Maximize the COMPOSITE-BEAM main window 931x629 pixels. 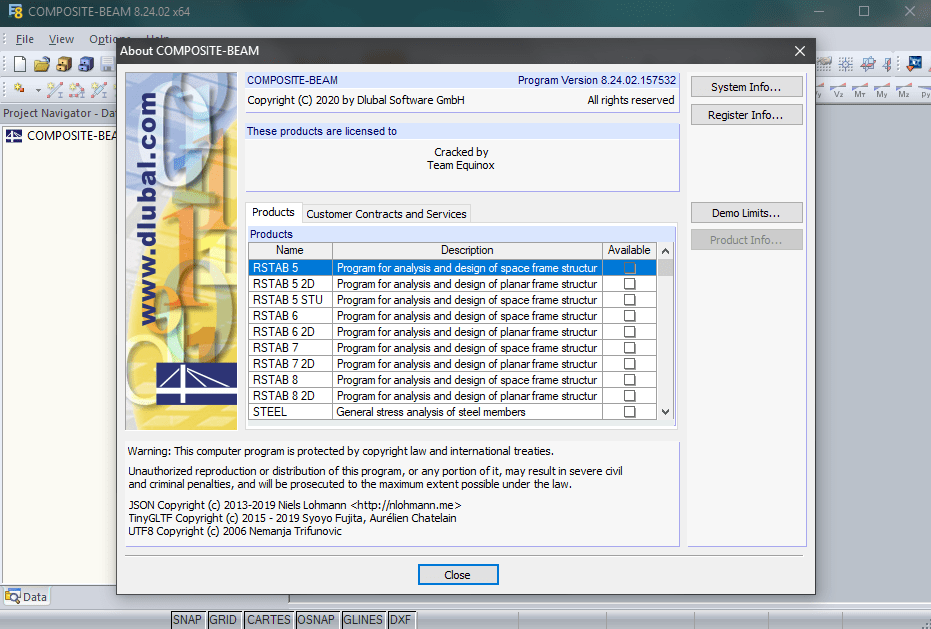click(x=864, y=11)
